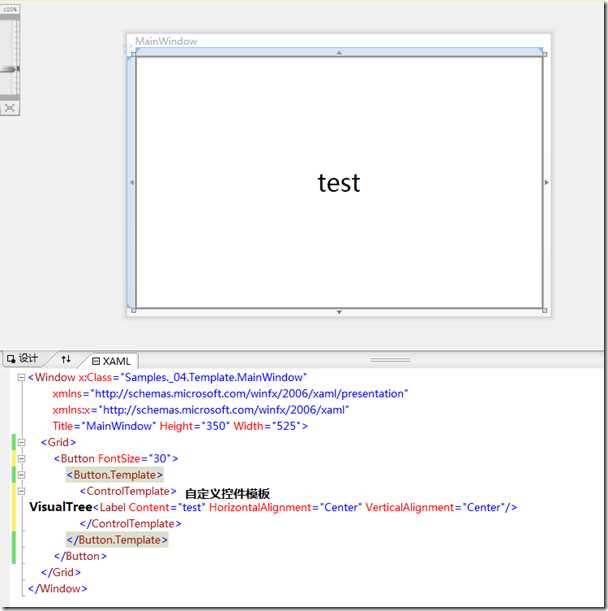608x611 pixels.
Task: Click the xmlns:x xaml namespace line
Action: point(201,410)
